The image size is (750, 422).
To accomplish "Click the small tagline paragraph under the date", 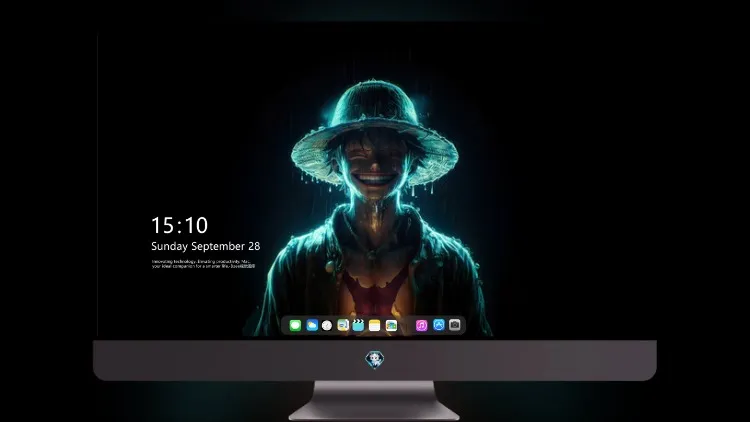I will pos(204,264).
